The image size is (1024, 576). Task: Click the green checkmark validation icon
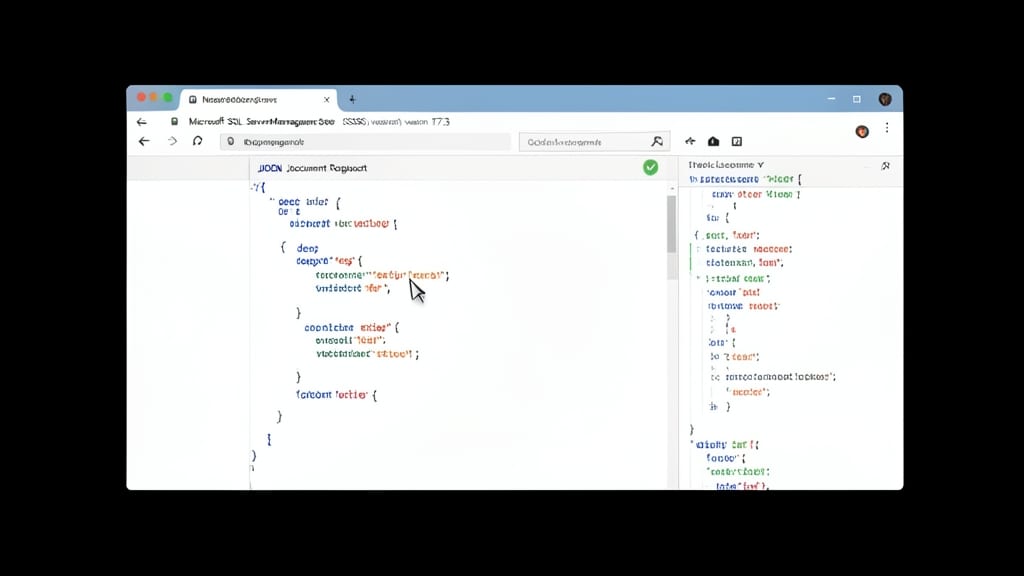pos(650,167)
